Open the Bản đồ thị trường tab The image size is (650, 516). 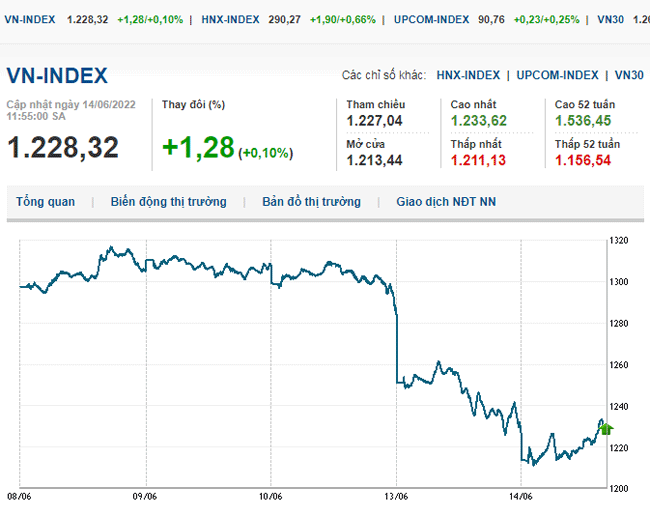(x=311, y=202)
